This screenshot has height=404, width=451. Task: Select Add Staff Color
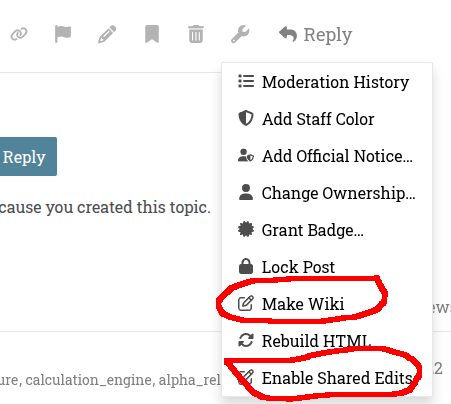[327, 119]
